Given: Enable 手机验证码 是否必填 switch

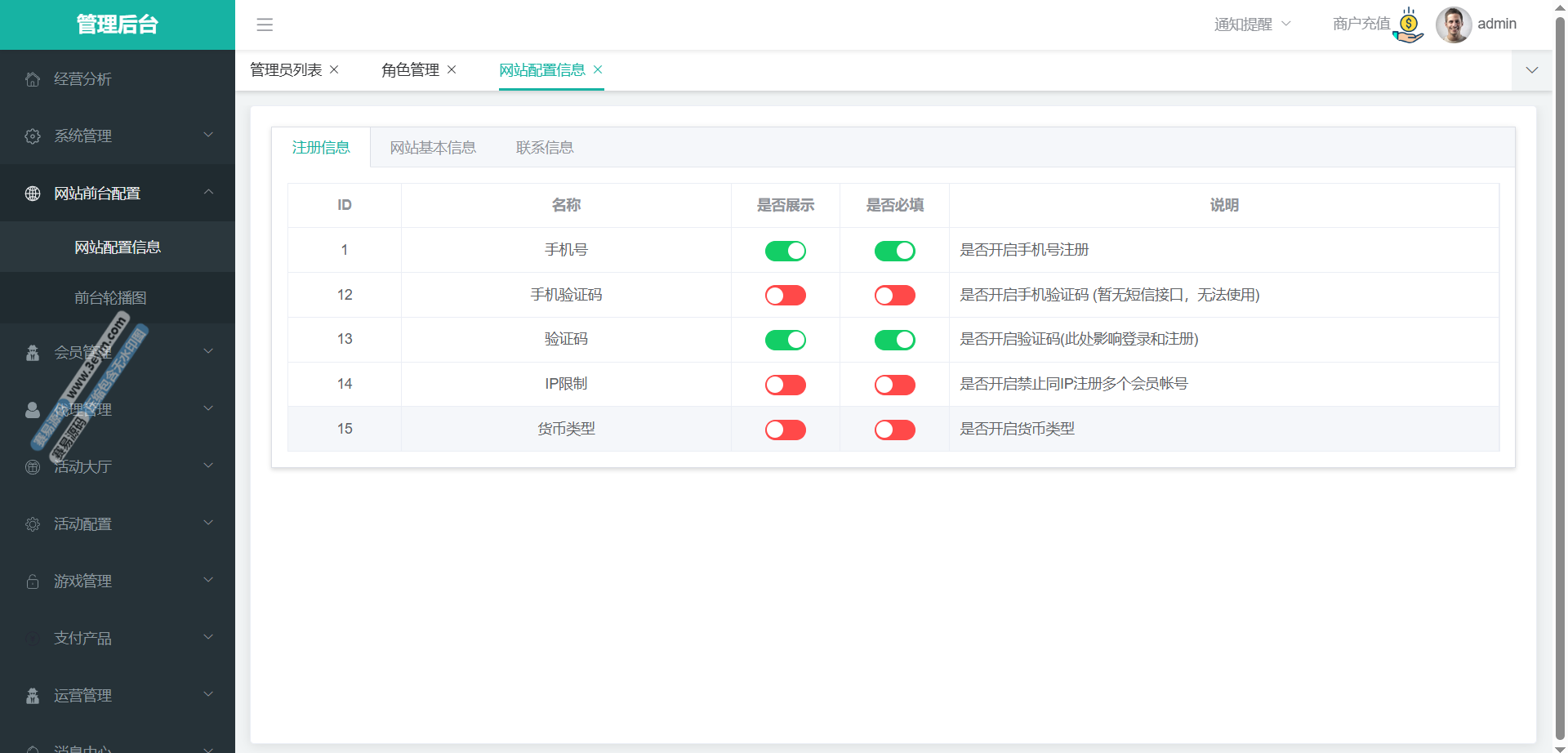Looking at the screenshot, I should pyautogui.click(x=894, y=296).
